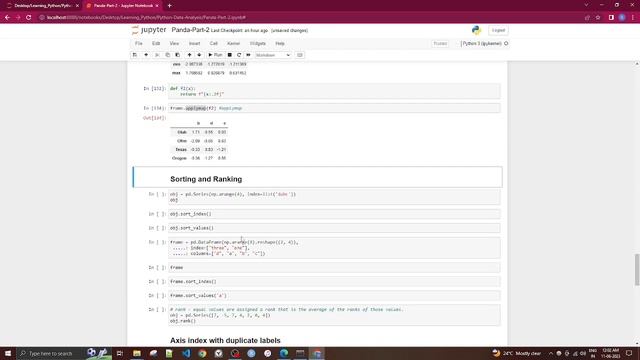
Task: Copy selected cells icon
Action: pos(167,55)
